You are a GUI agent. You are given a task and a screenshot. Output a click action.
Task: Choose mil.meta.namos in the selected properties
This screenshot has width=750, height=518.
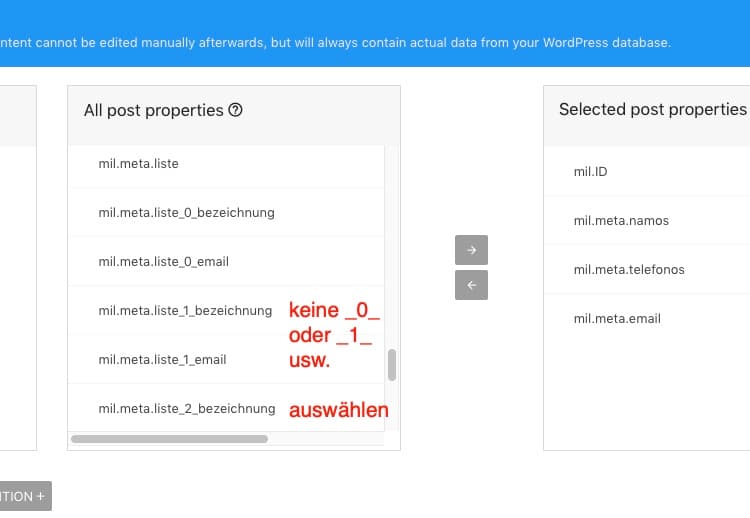click(x=621, y=220)
